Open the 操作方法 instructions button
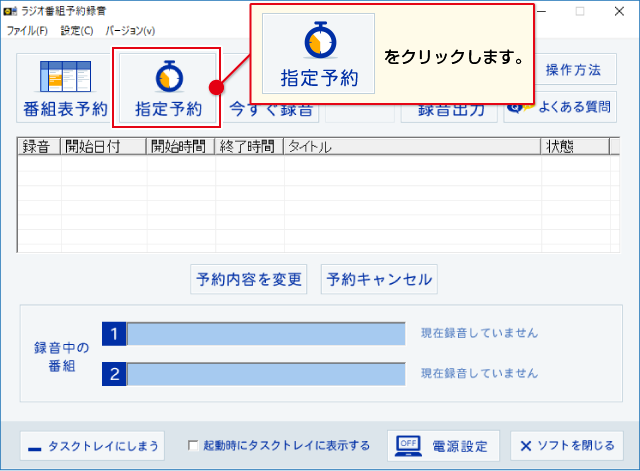This screenshot has height=471, width=640. pyautogui.click(x=573, y=70)
